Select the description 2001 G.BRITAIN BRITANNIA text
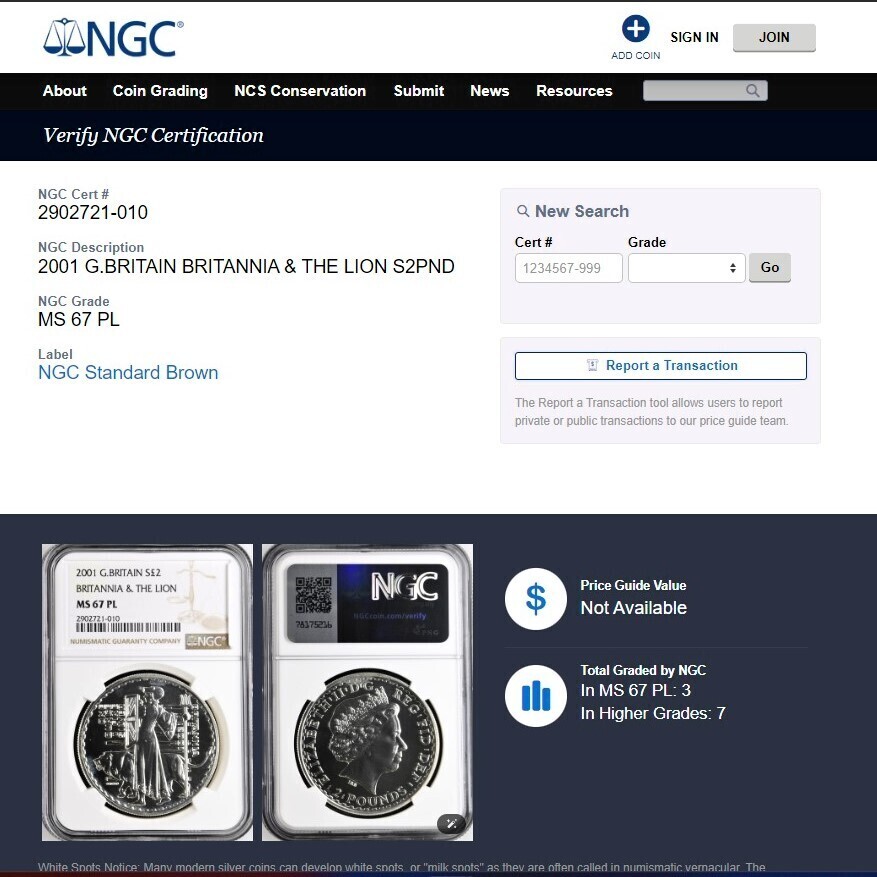The width and height of the screenshot is (877, 877). [x=246, y=266]
